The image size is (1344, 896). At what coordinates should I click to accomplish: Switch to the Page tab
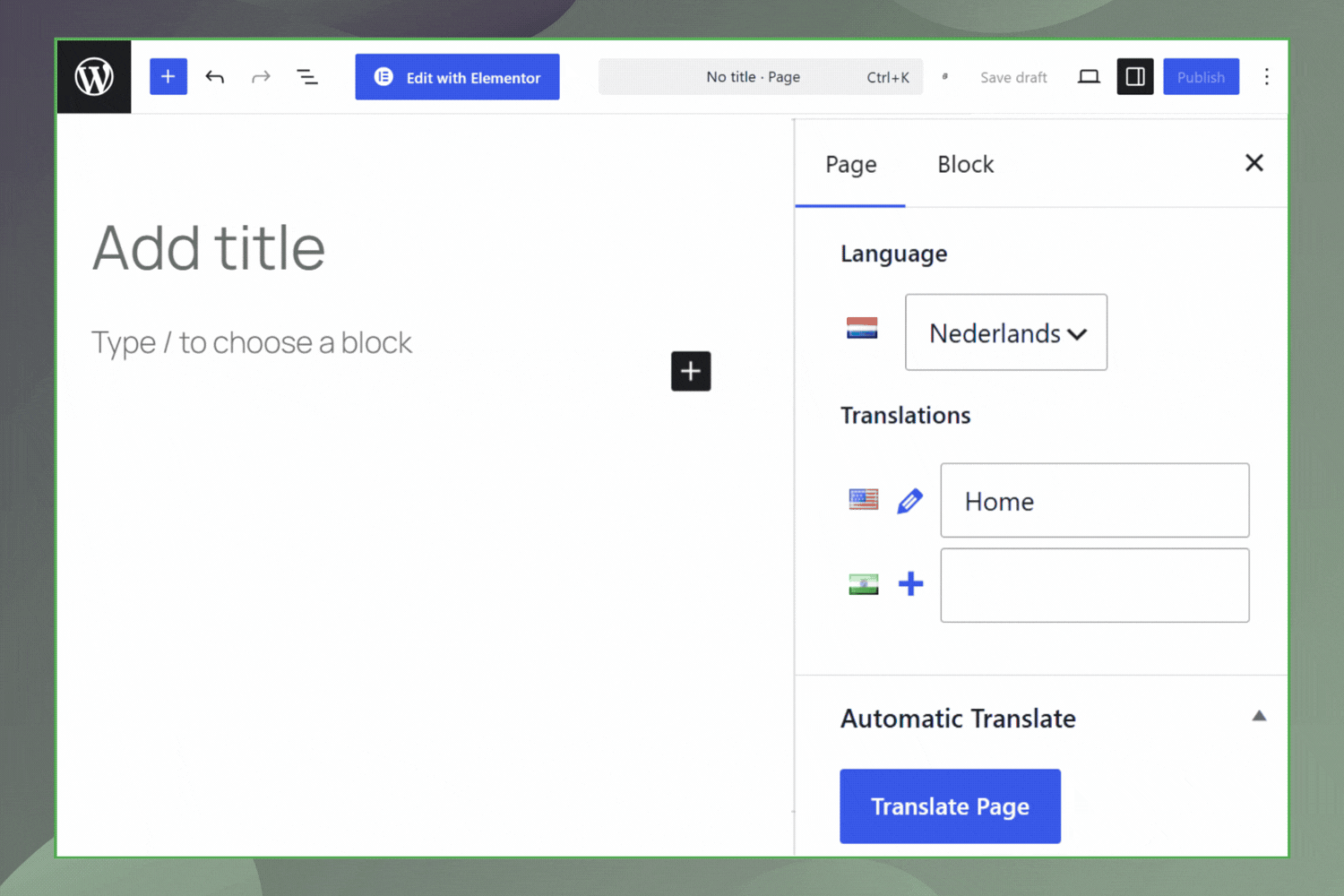tap(850, 165)
